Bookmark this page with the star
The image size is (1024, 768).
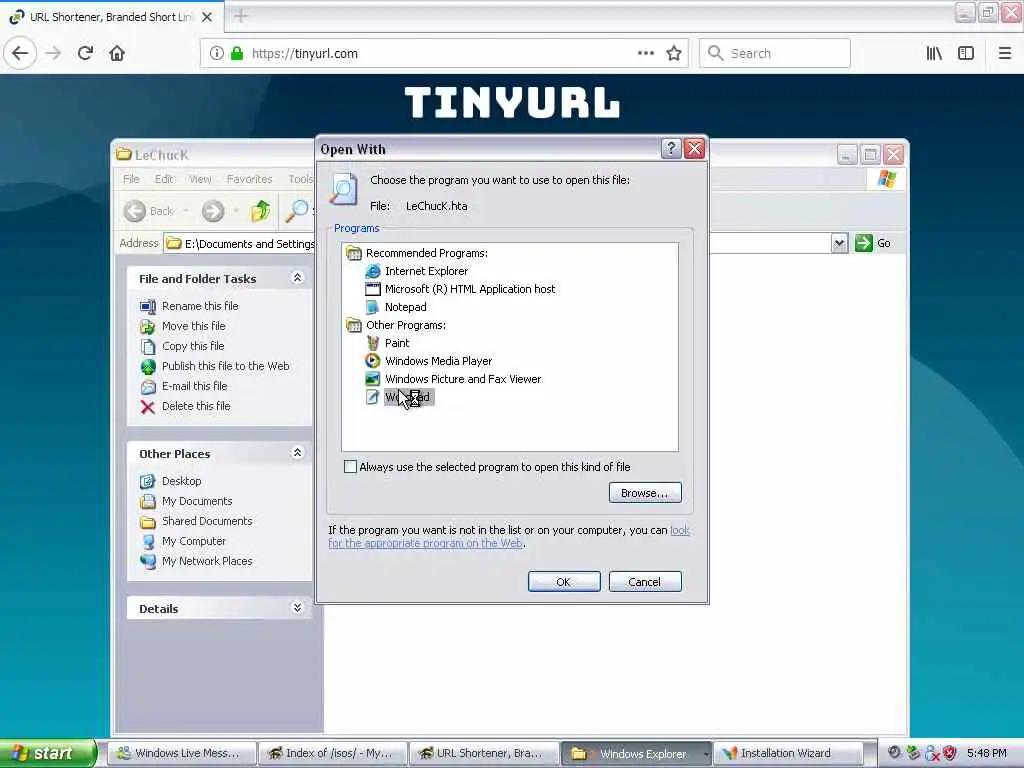674,53
